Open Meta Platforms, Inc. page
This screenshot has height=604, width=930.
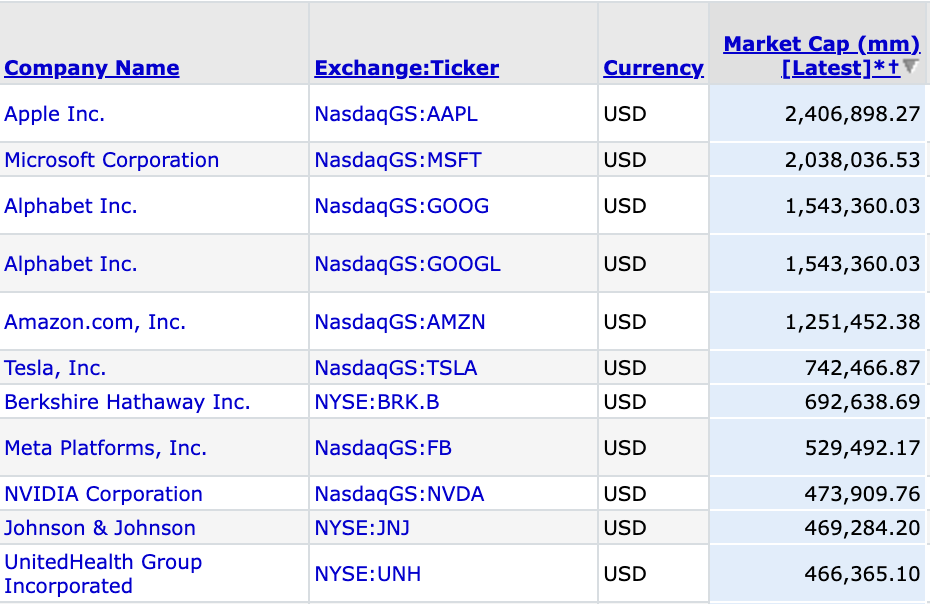[x=105, y=448]
